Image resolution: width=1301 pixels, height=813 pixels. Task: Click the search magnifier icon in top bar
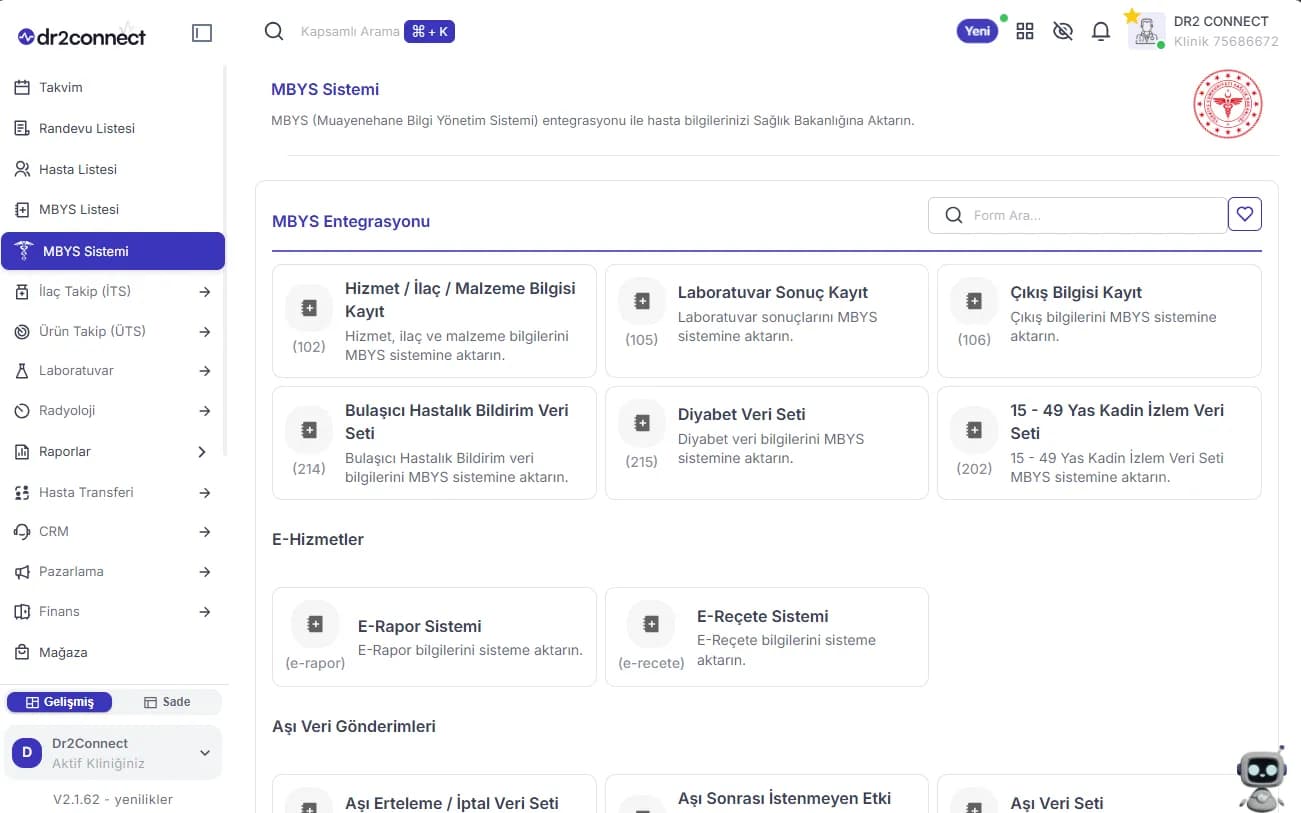274,31
